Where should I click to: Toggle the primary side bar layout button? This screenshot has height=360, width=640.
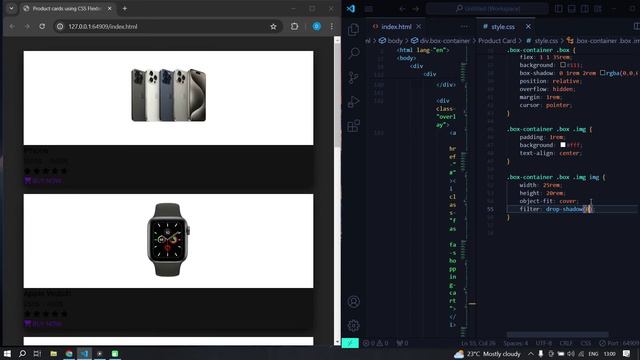[x=558, y=9]
